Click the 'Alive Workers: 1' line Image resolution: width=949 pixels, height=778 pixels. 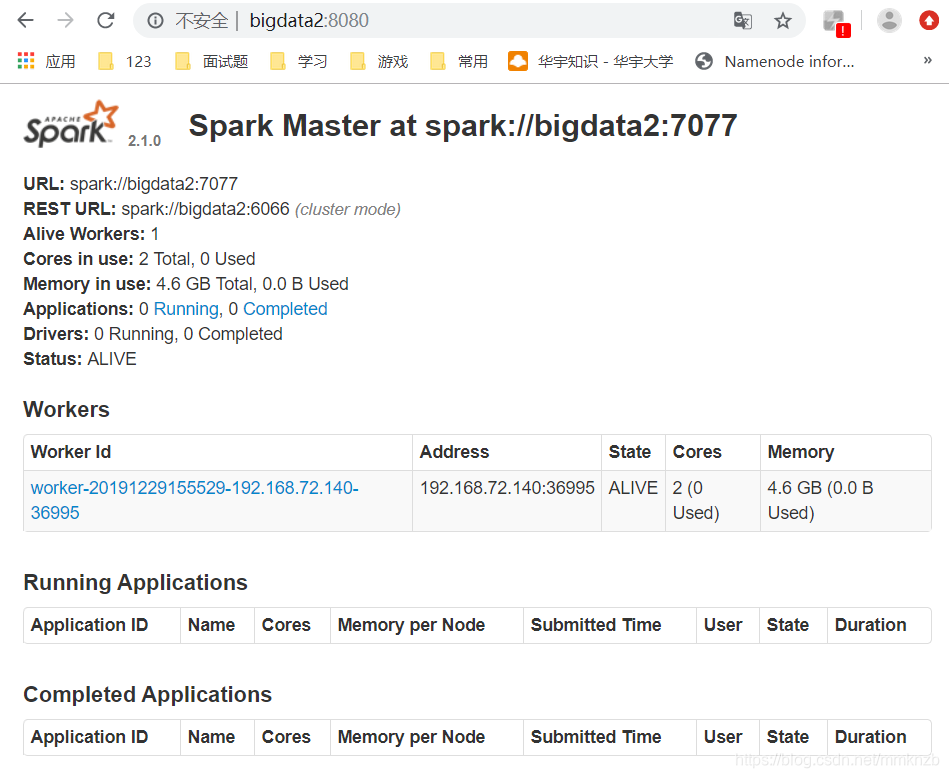point(91,234)
